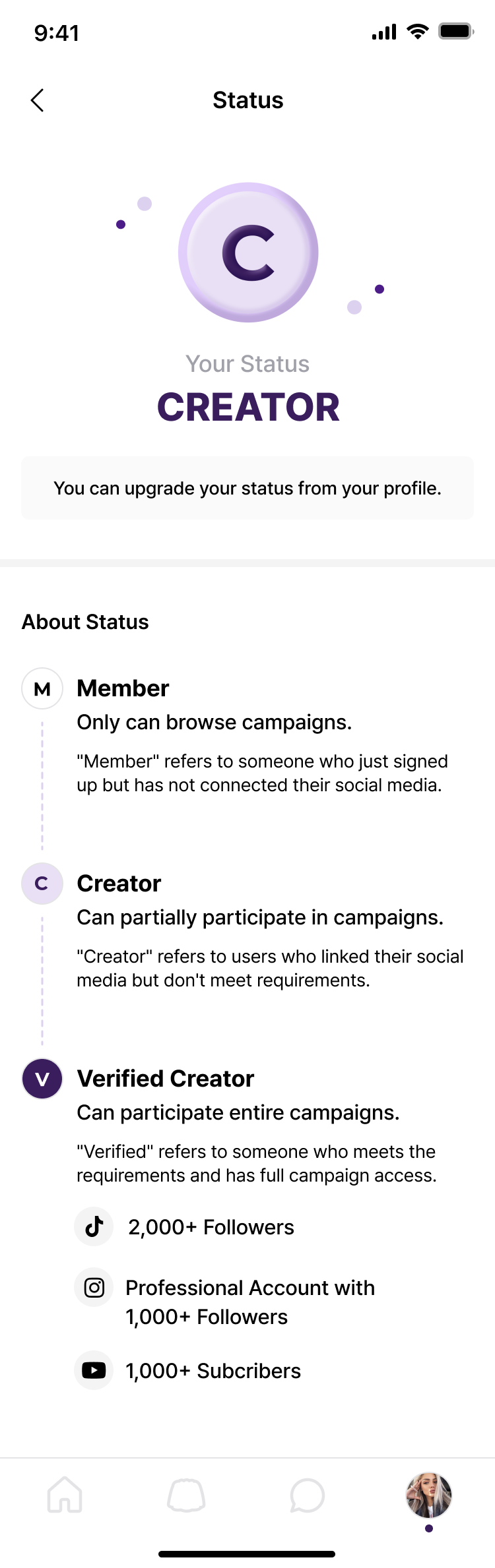The image size is (495, 1568).
Task: Click the Member heading text
Action: (x=123, y=688)
